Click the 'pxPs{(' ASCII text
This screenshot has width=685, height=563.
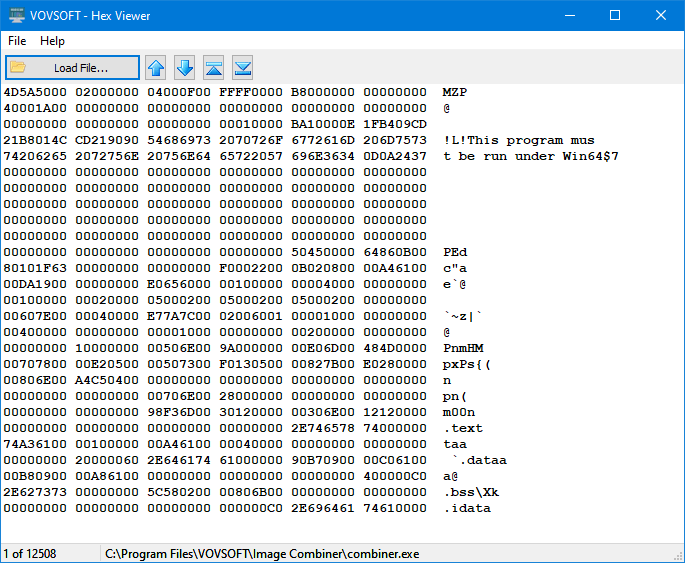click(467, 364)
